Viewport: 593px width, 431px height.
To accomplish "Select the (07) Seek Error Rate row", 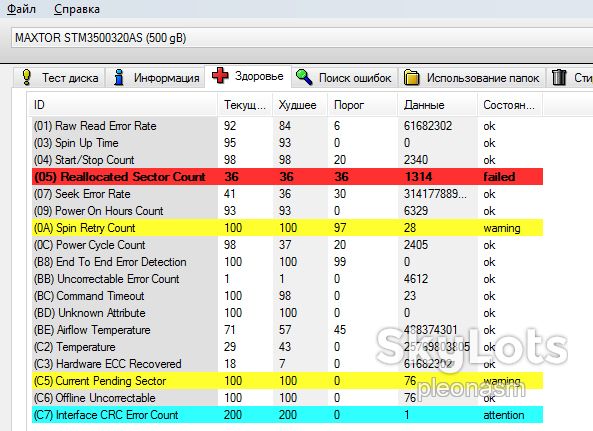I will tap(287, 194).
